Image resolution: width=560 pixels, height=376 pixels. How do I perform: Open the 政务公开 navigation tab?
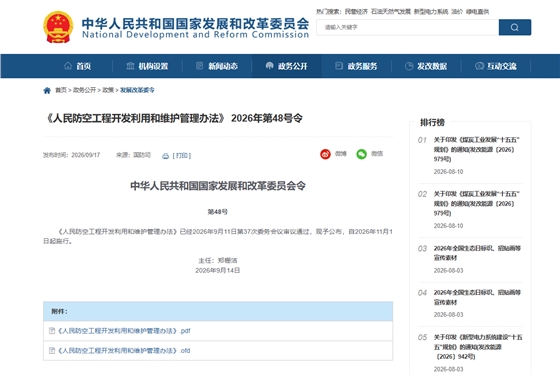[x=287, y=66]
